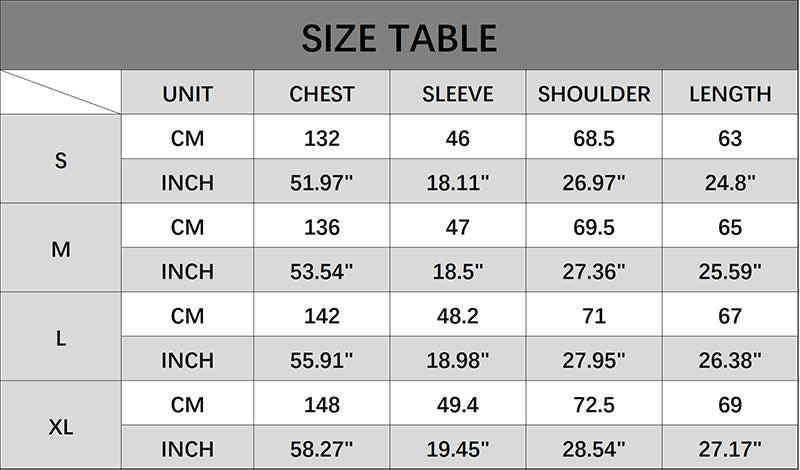Click the diagonal-split corner header cell
800x470 pixels.
(61, 93)
